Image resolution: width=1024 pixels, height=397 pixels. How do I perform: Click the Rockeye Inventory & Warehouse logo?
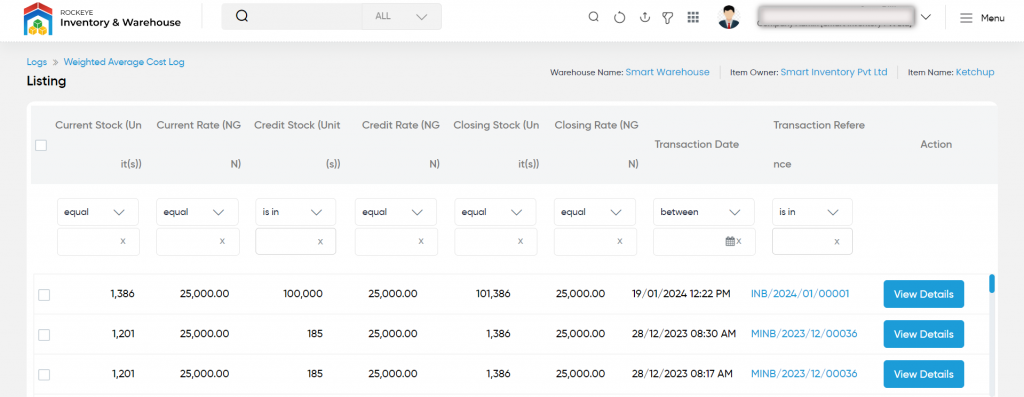102,18
